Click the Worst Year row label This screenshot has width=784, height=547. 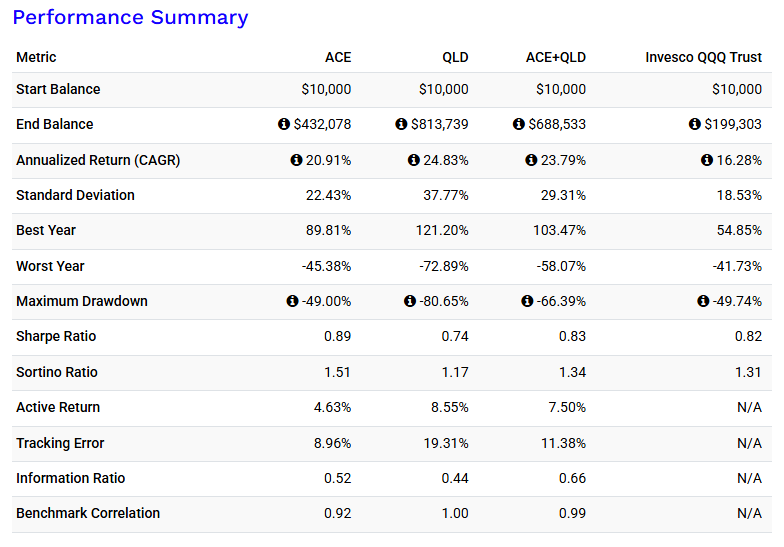50,266
